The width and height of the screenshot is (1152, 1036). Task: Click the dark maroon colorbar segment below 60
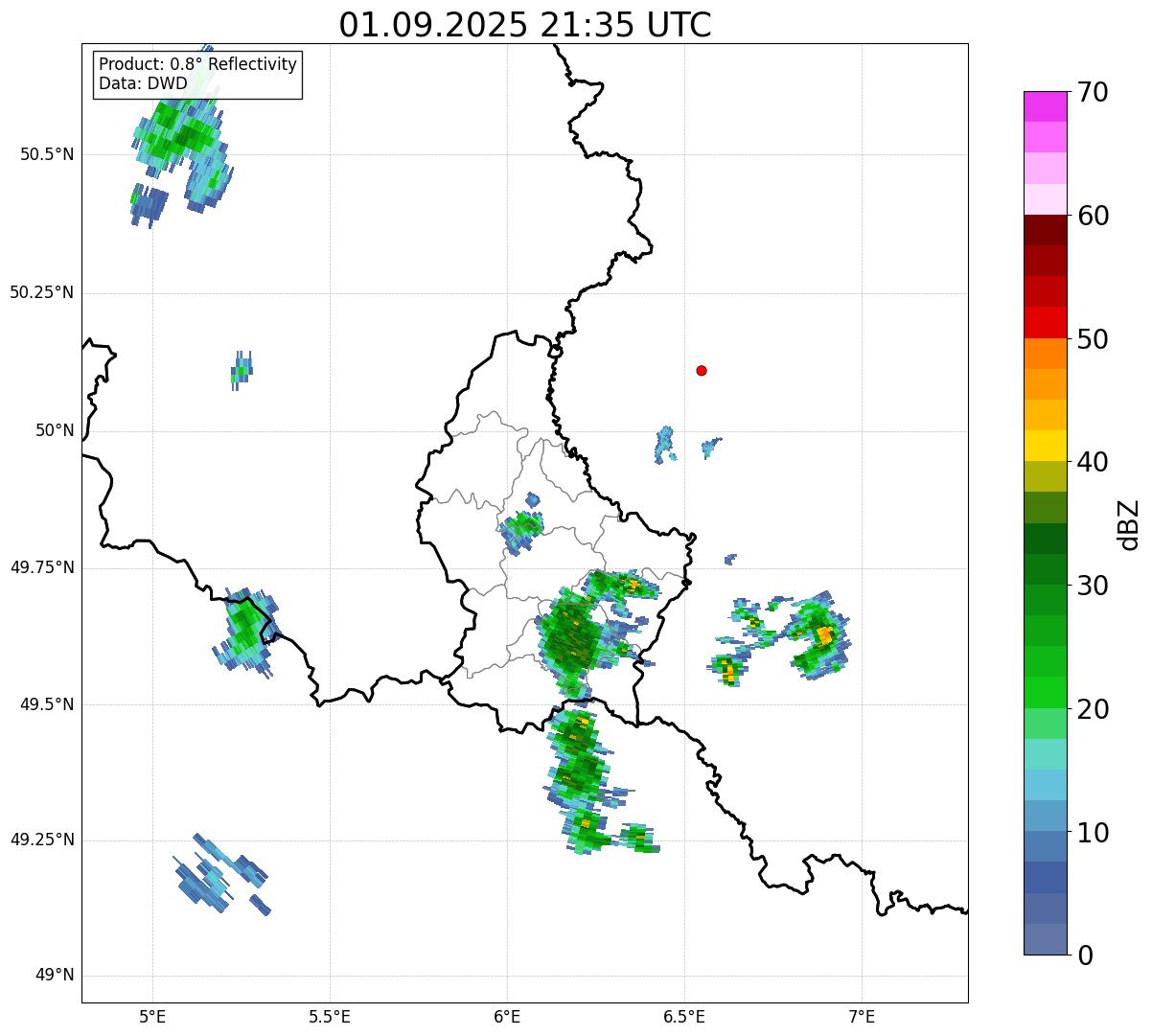[x=1046, y=230]
